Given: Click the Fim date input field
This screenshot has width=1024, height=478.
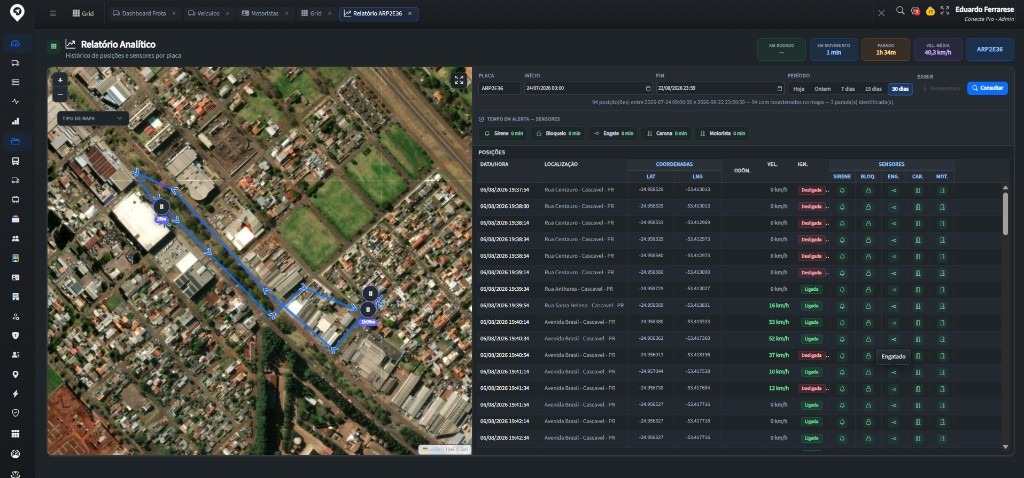Looking at the screenshot, I should [720, 88].
